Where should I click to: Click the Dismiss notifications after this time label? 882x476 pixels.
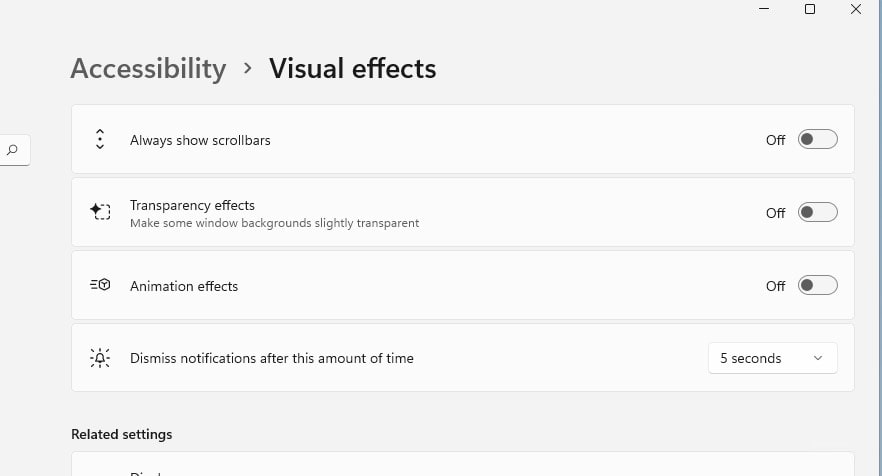click(271, 358)
